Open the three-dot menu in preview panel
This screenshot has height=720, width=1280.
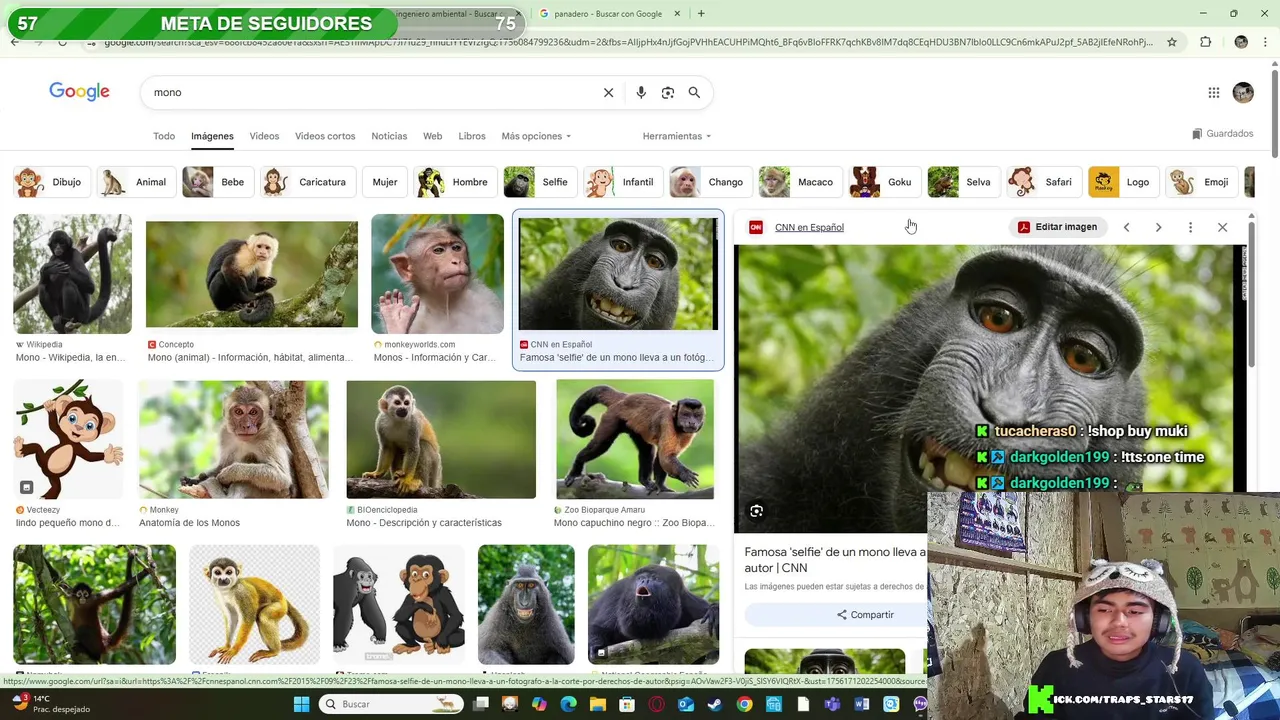pyautogui.click(x=1190, y=227)
